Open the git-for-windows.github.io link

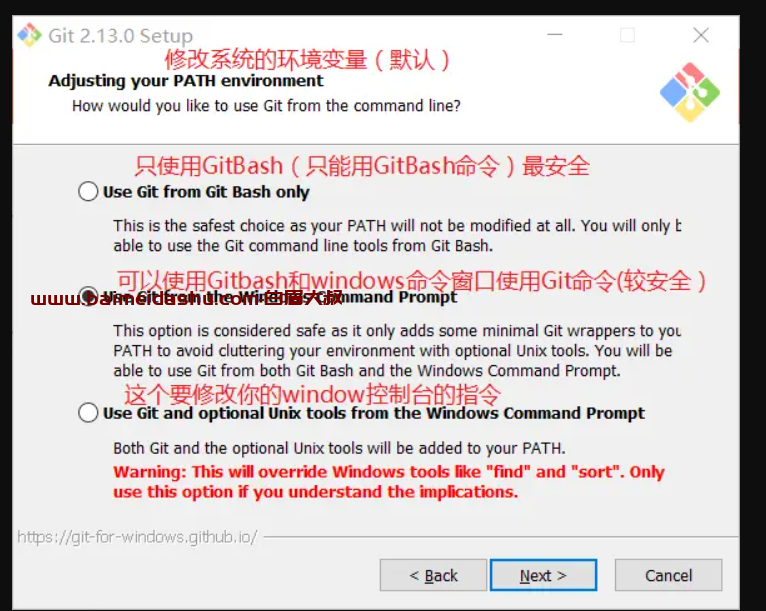[137, 537]
